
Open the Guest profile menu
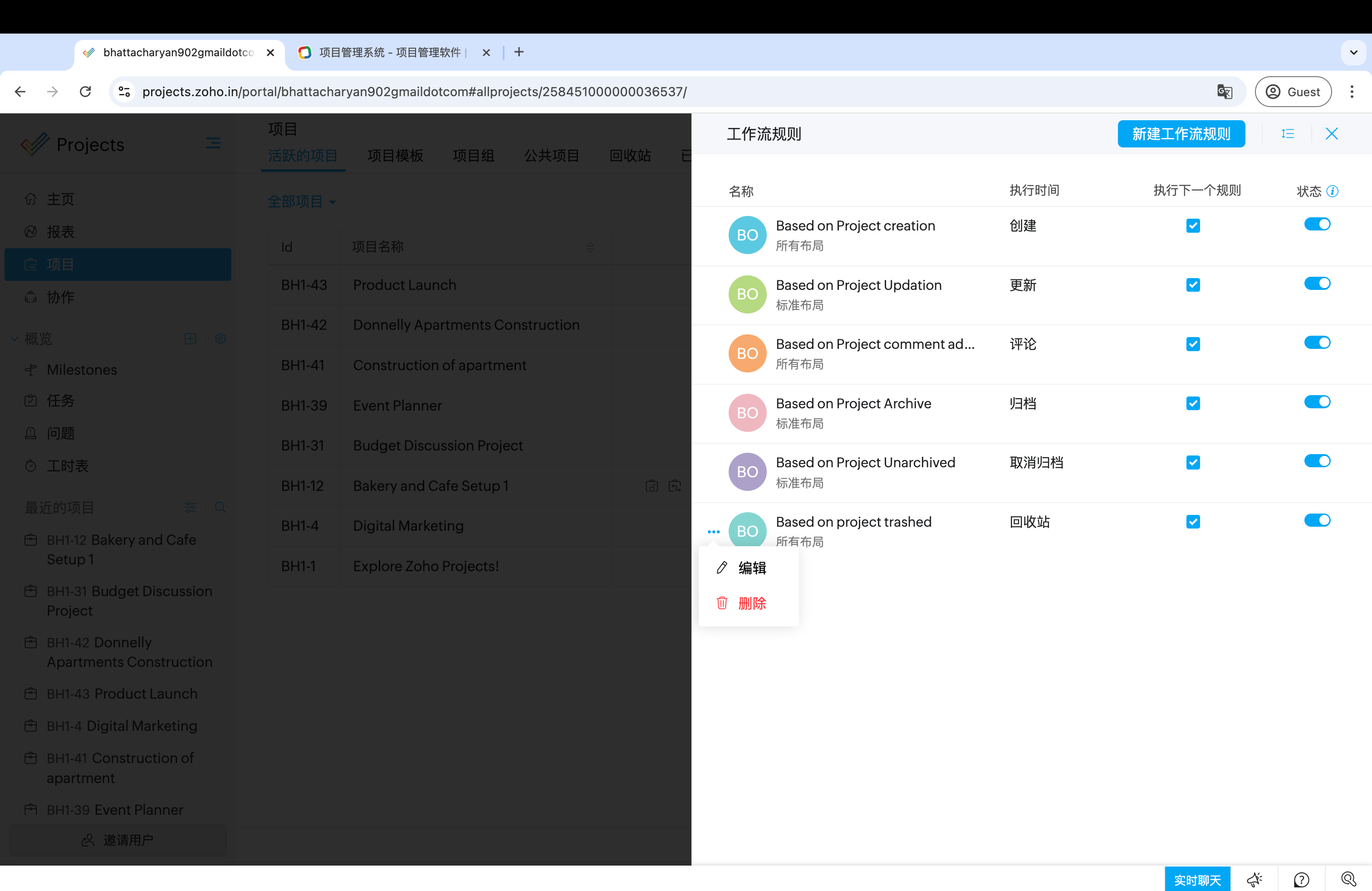pos(1293,92)
